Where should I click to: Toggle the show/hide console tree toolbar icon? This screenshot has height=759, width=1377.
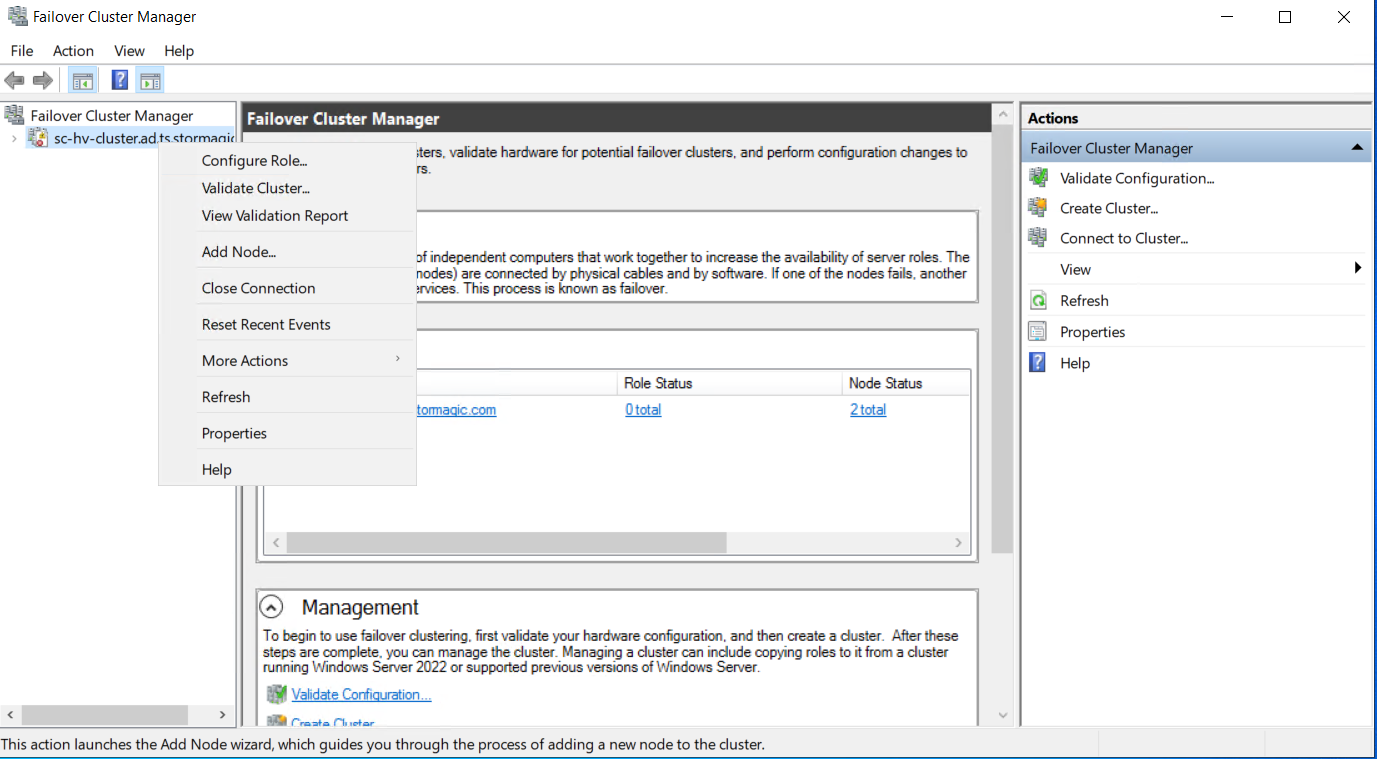coord(83,80)
